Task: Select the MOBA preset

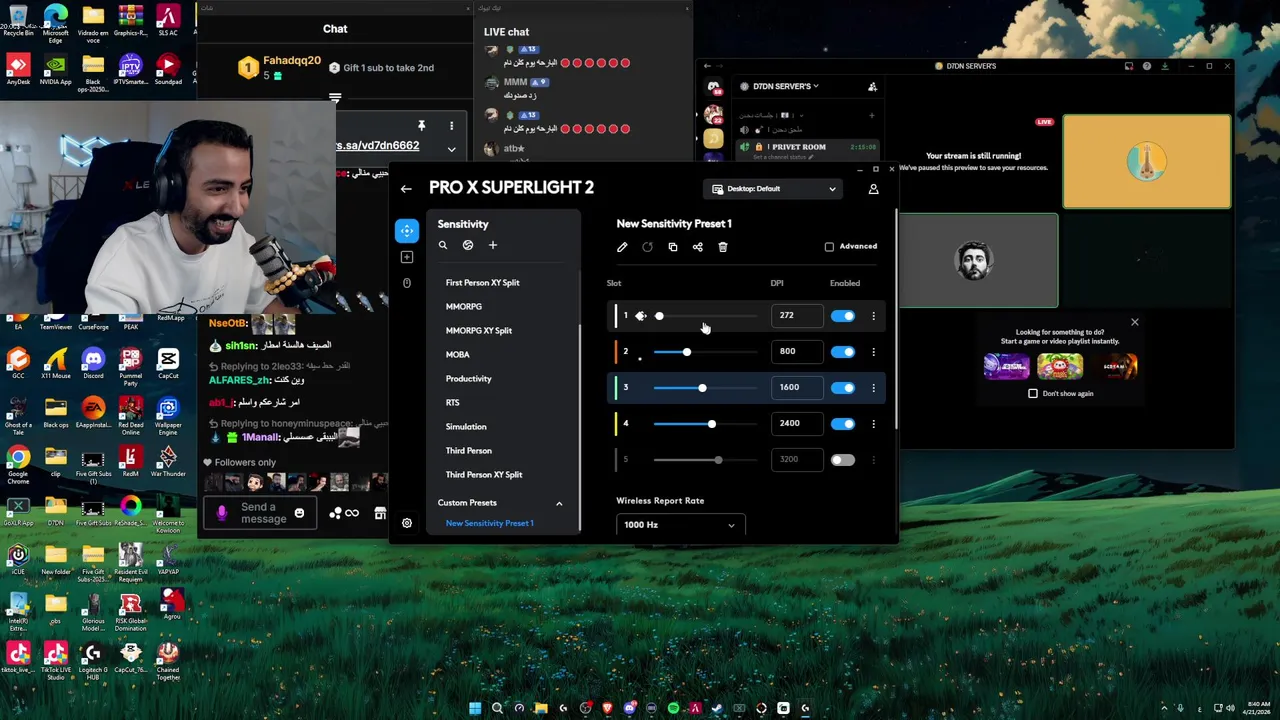Action: pos(457,355)
